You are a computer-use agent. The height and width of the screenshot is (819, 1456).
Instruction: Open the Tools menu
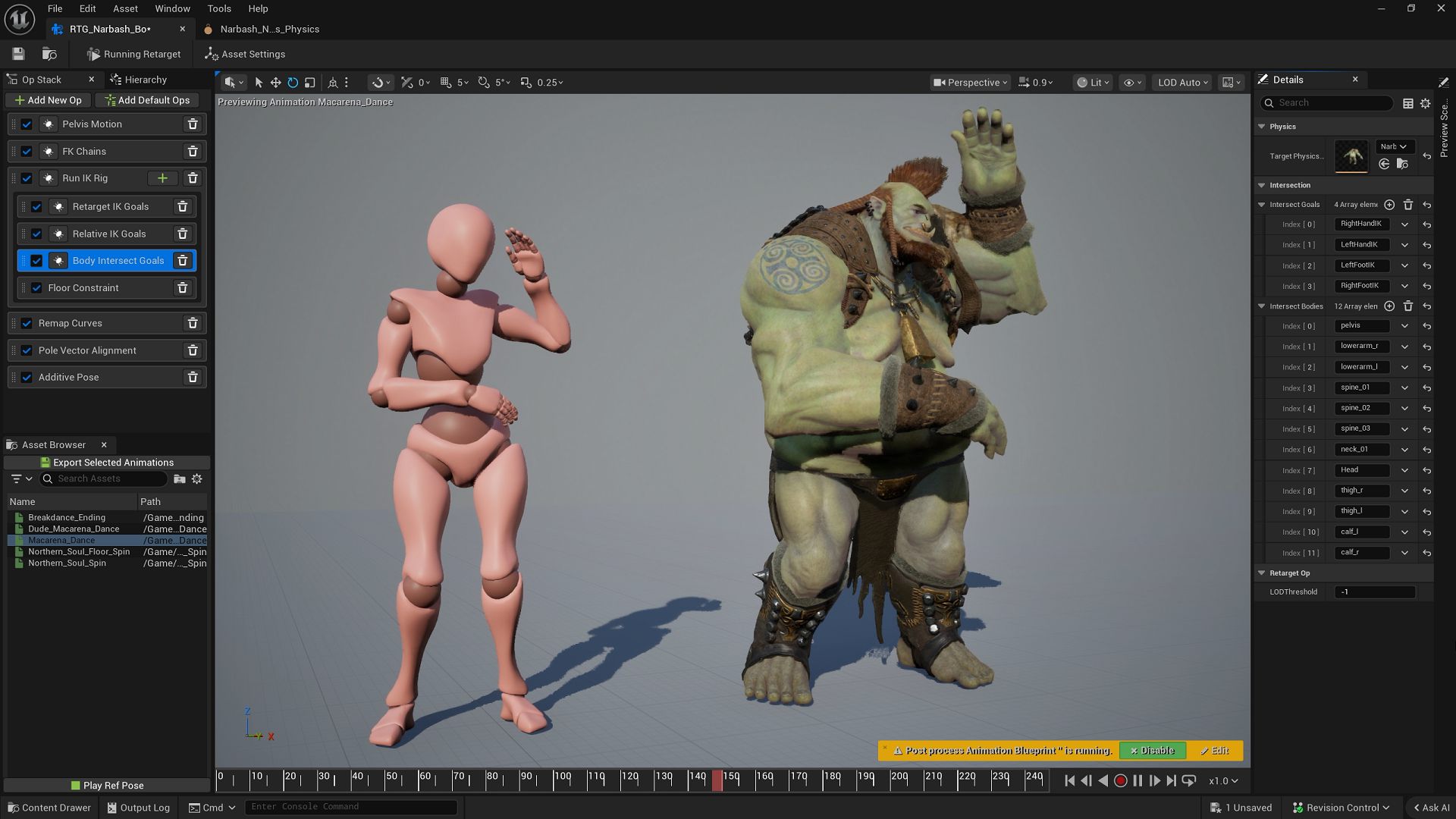[218, 8]
